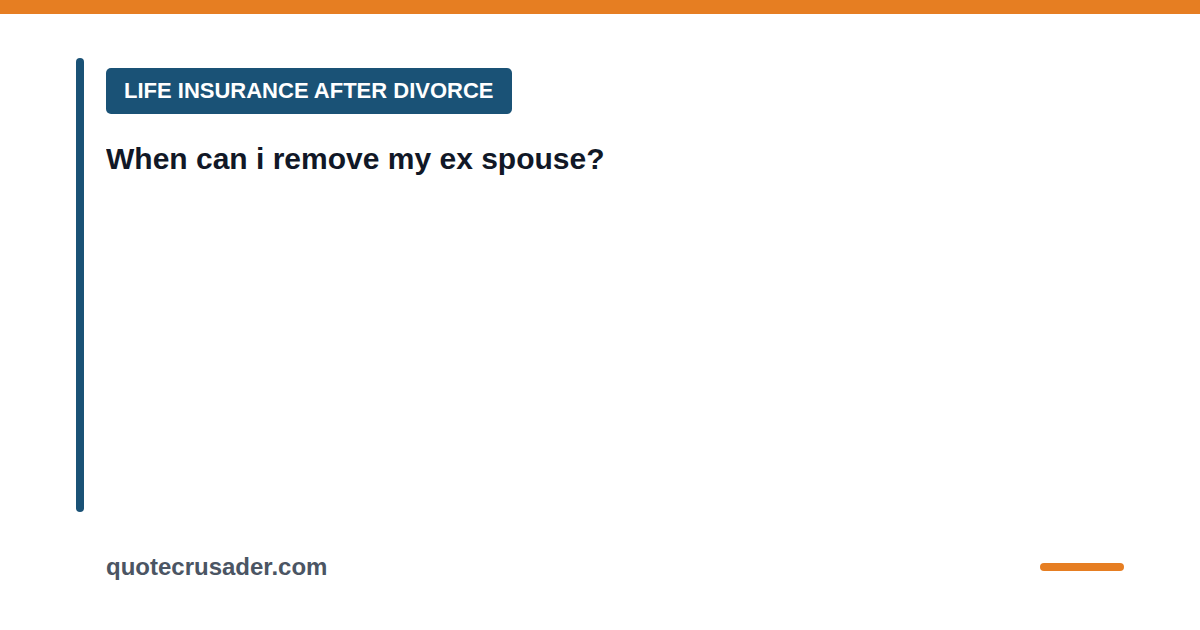
Task: Click the orange banner strip at top
Action: 600,7
